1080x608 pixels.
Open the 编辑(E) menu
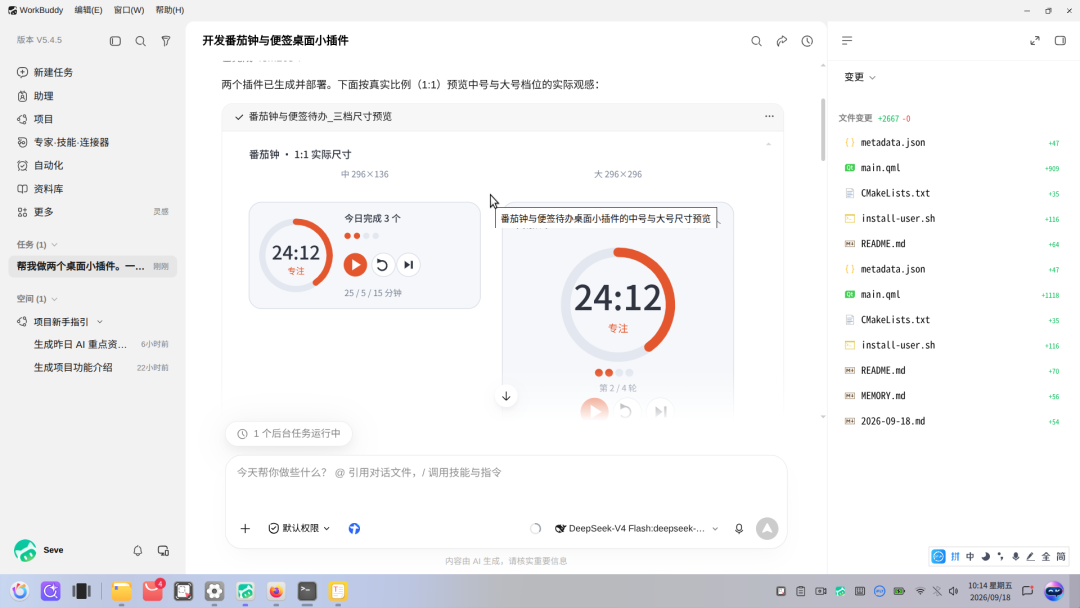88,10
